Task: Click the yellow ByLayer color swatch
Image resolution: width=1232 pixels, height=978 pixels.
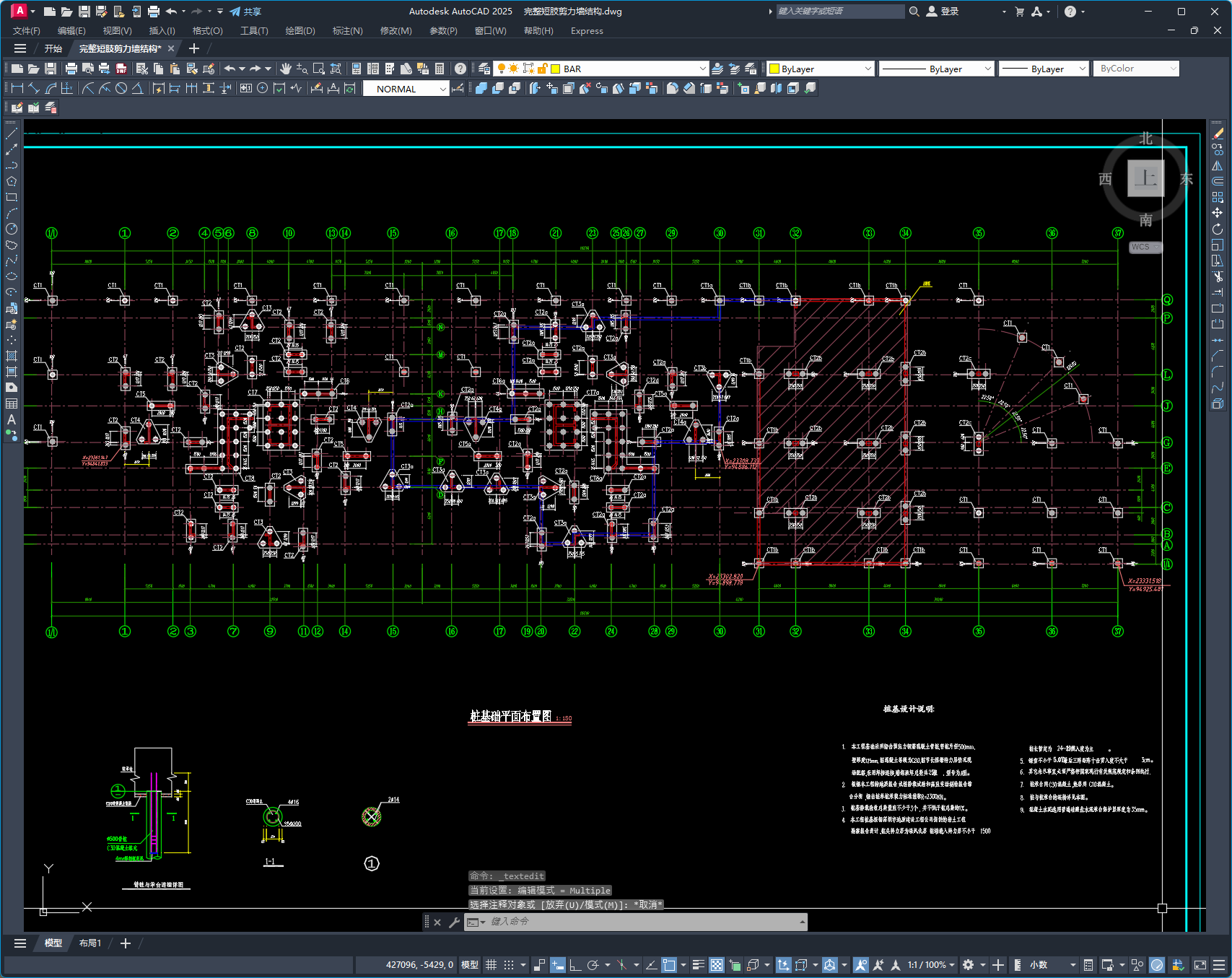Action: [x=774, y=69]
